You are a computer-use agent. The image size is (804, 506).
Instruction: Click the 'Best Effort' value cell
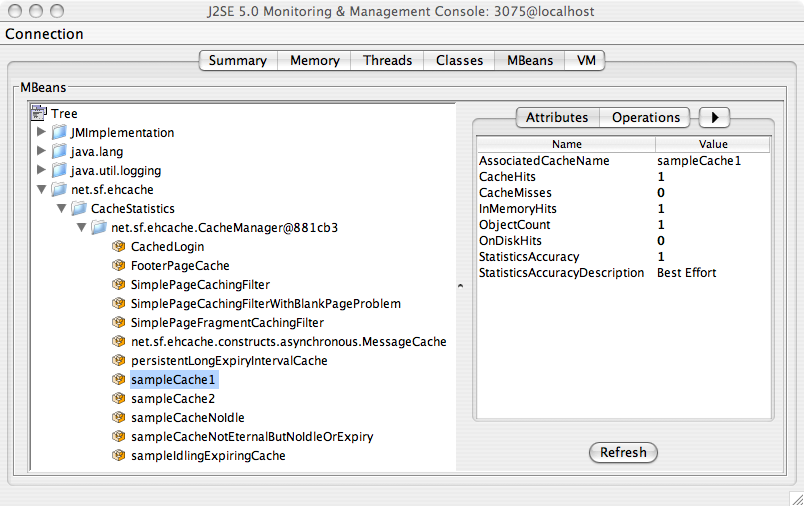pyautogui.click(x=687, y=272)
